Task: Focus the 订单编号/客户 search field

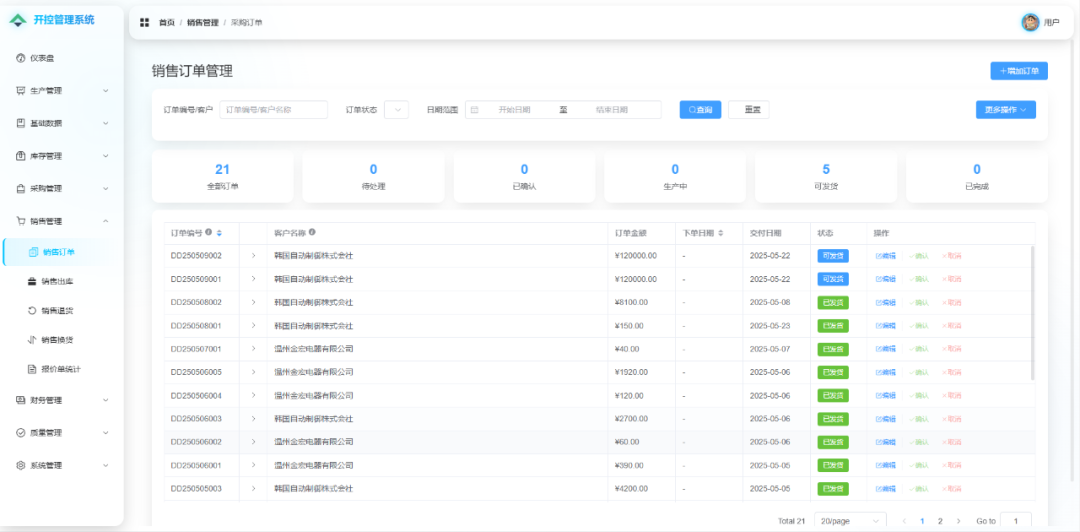Action: click(x=273, y=110)
